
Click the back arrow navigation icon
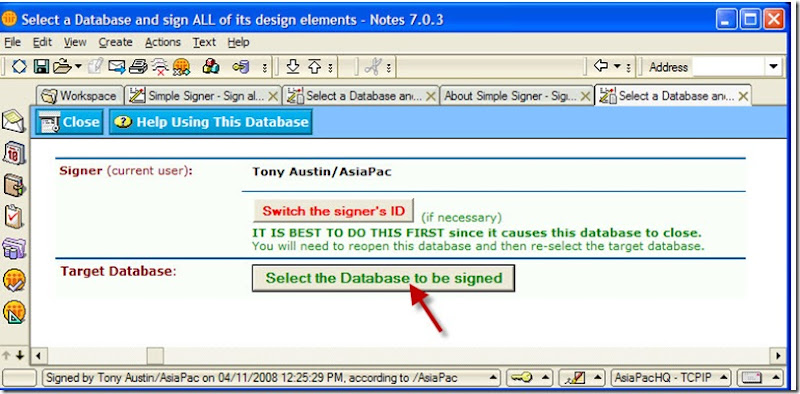click(x=602, y=66)
